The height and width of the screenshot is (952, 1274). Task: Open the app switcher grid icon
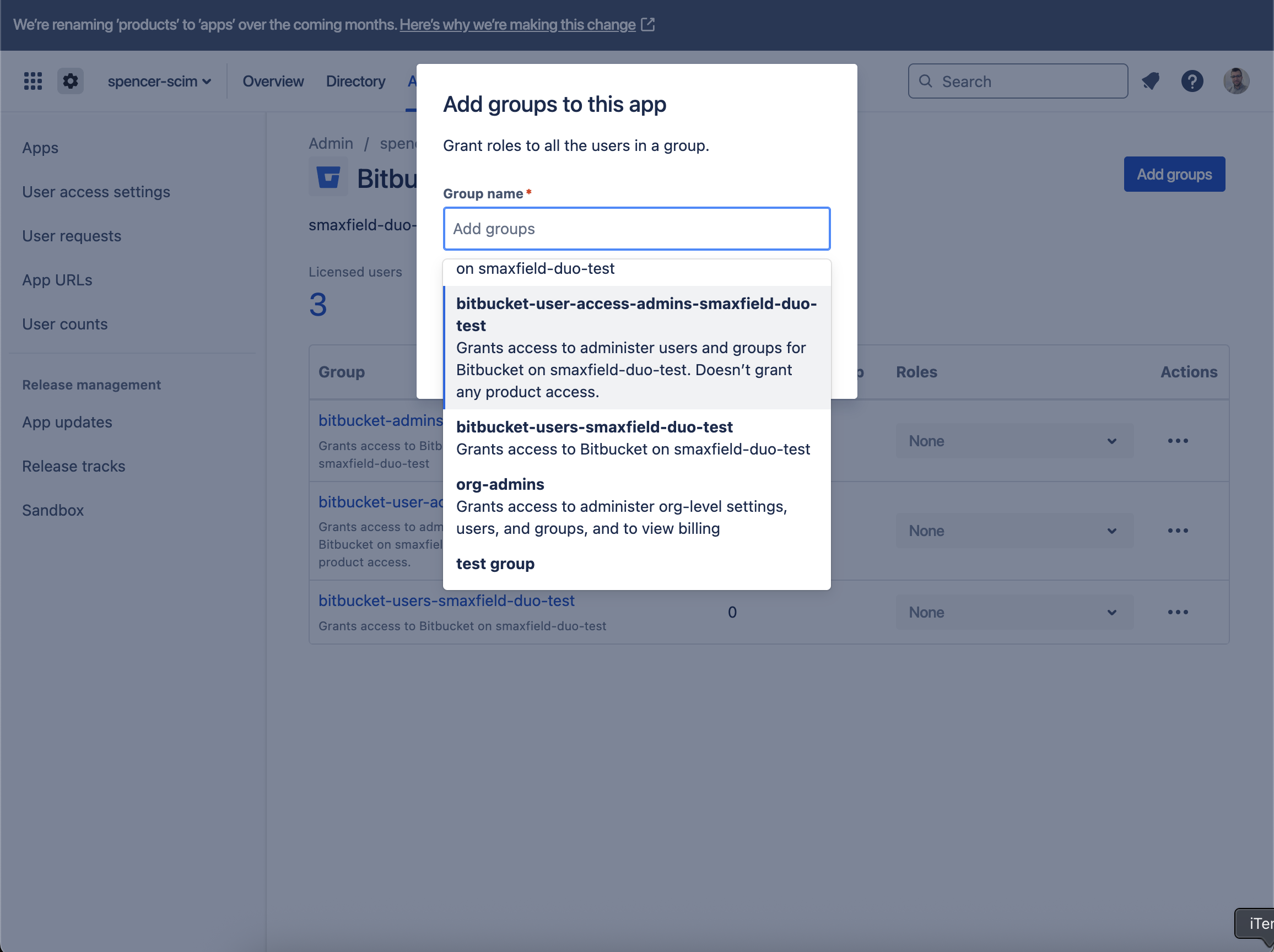pos(33,81)
